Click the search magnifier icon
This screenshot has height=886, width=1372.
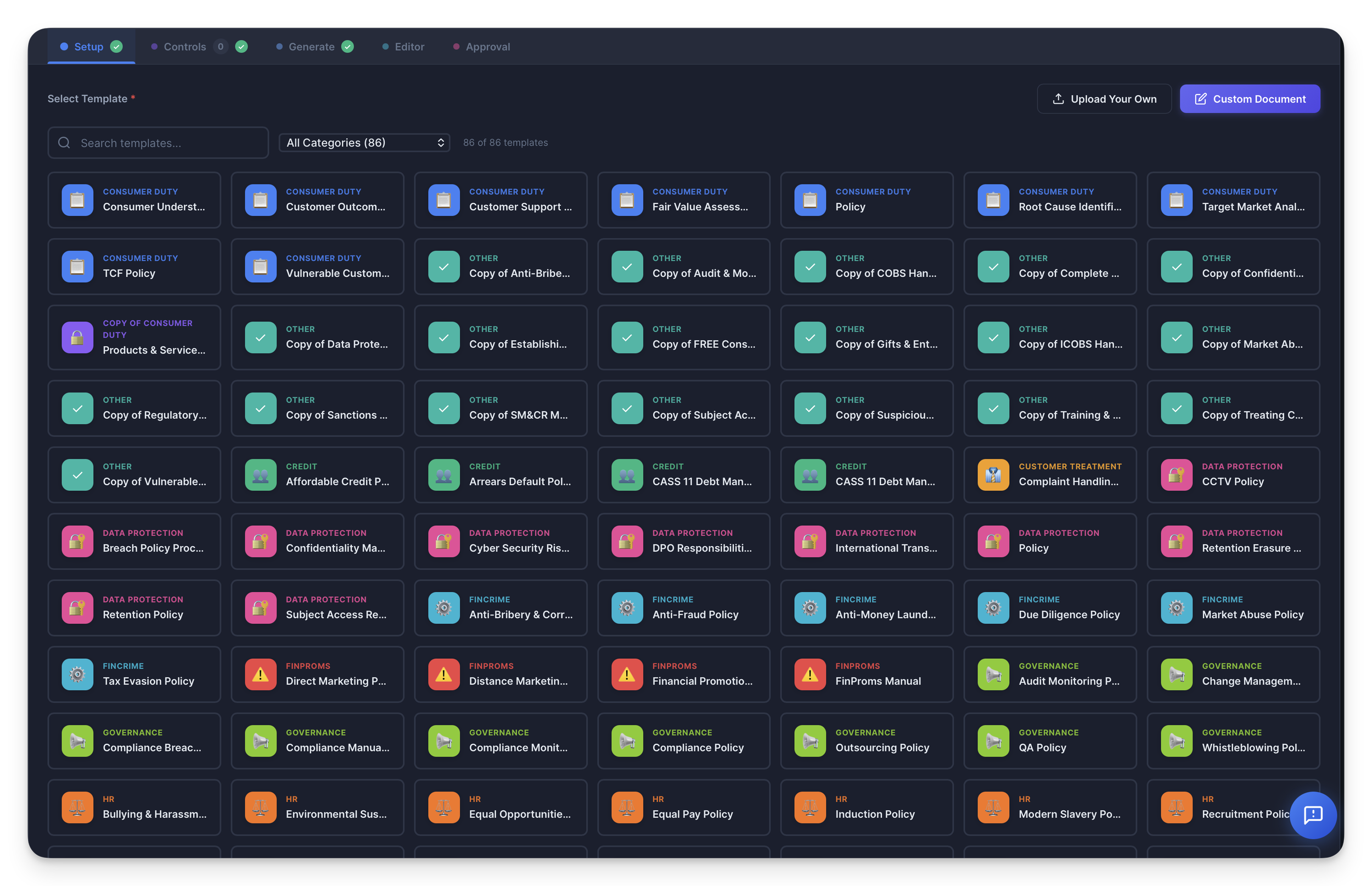(x=64, y=142)
